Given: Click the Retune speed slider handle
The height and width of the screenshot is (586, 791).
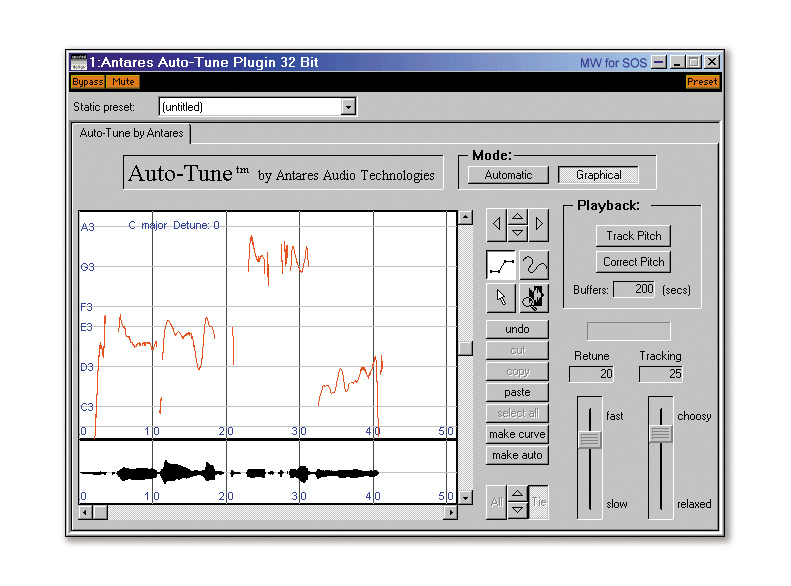Looking at the screenshot, I should click(590, 439).
